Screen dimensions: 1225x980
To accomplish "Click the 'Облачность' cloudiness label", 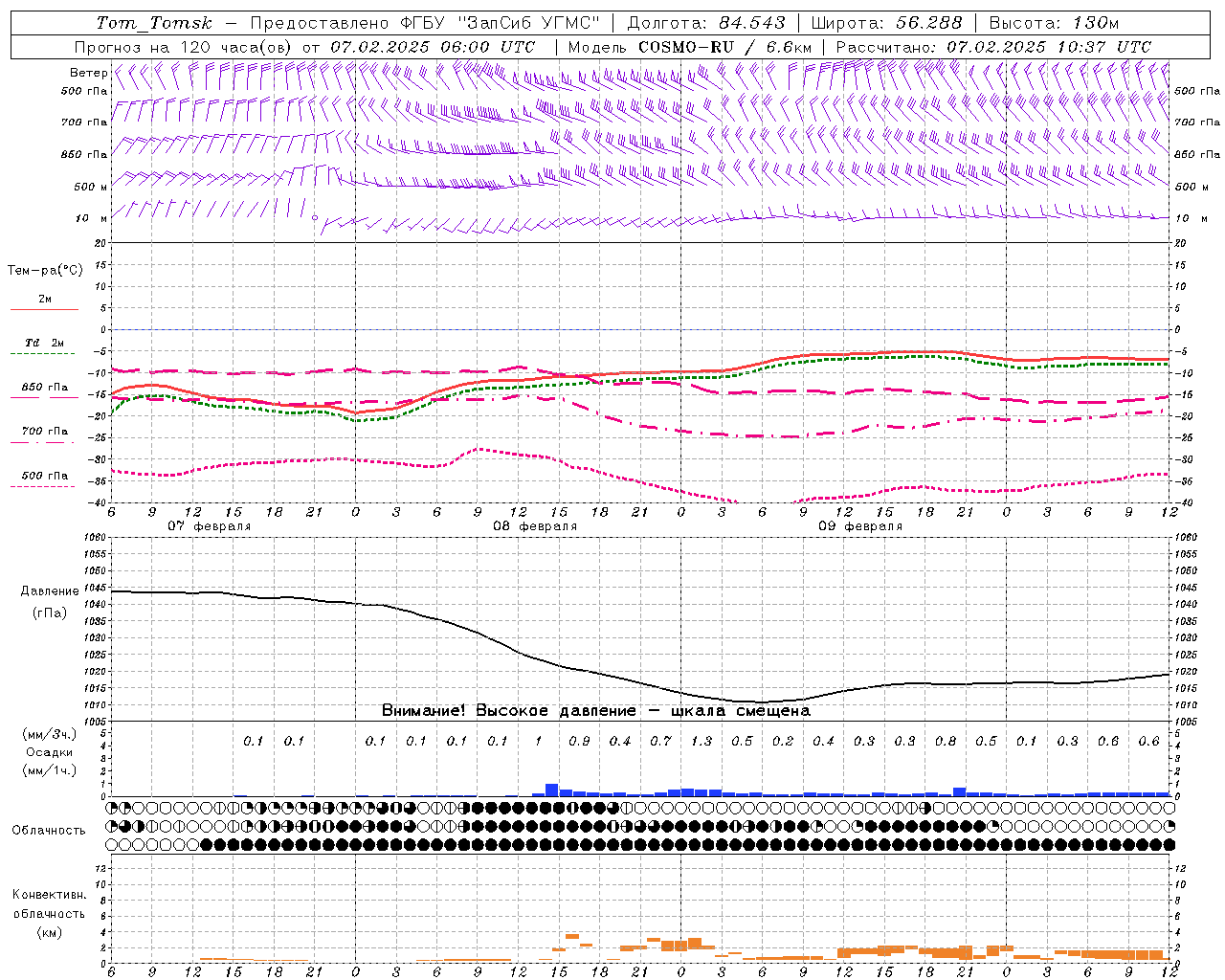I will 49,831.
